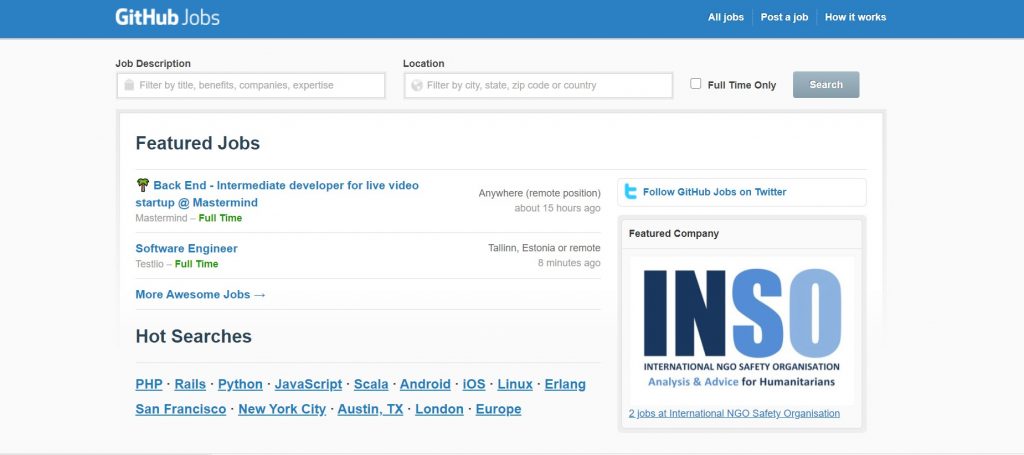
Task: Click the 'Mastermind – Full Time' company line
Action: click(x=189, y=218)
